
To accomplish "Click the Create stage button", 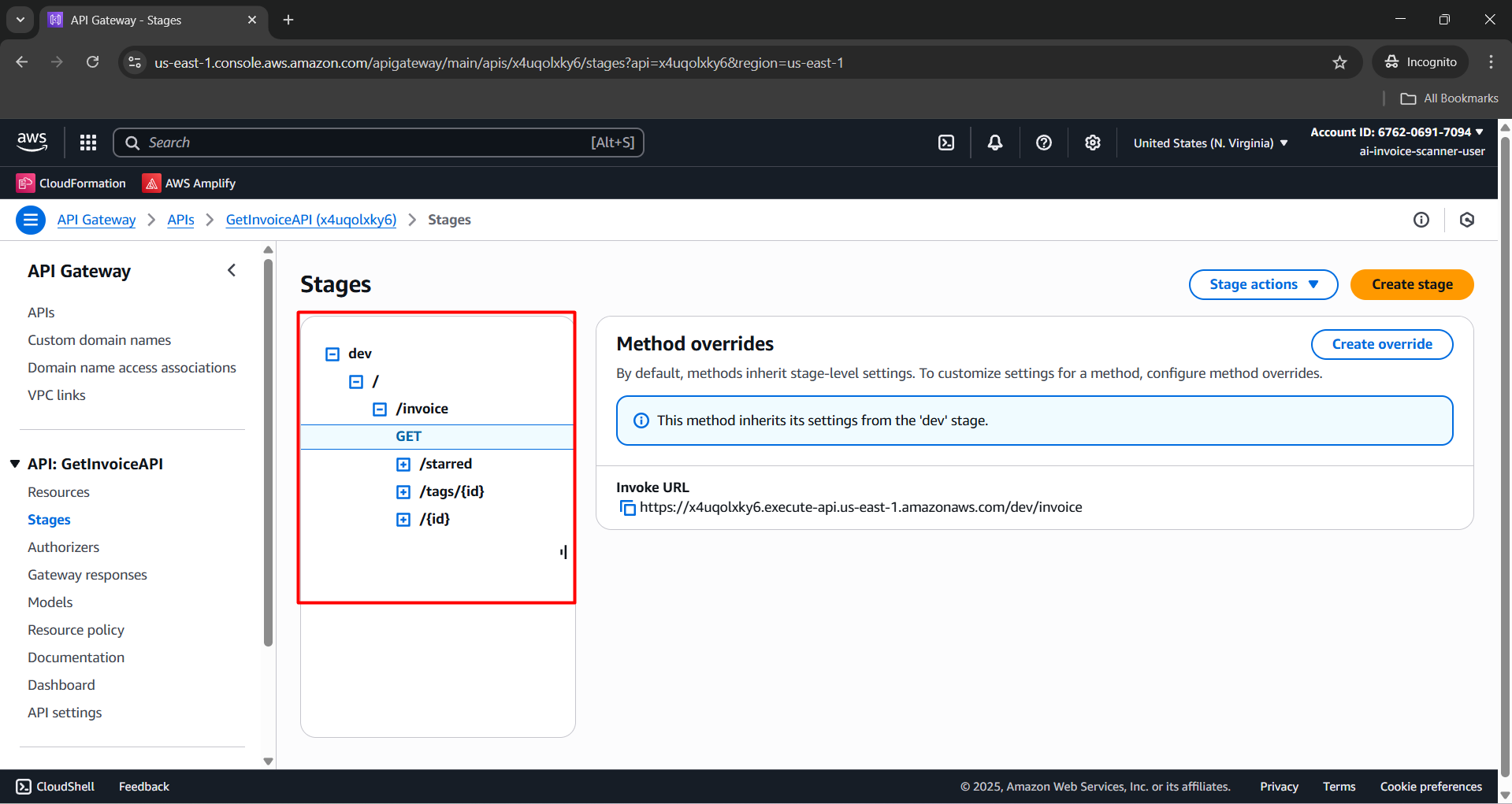I will click(1411, 284).
